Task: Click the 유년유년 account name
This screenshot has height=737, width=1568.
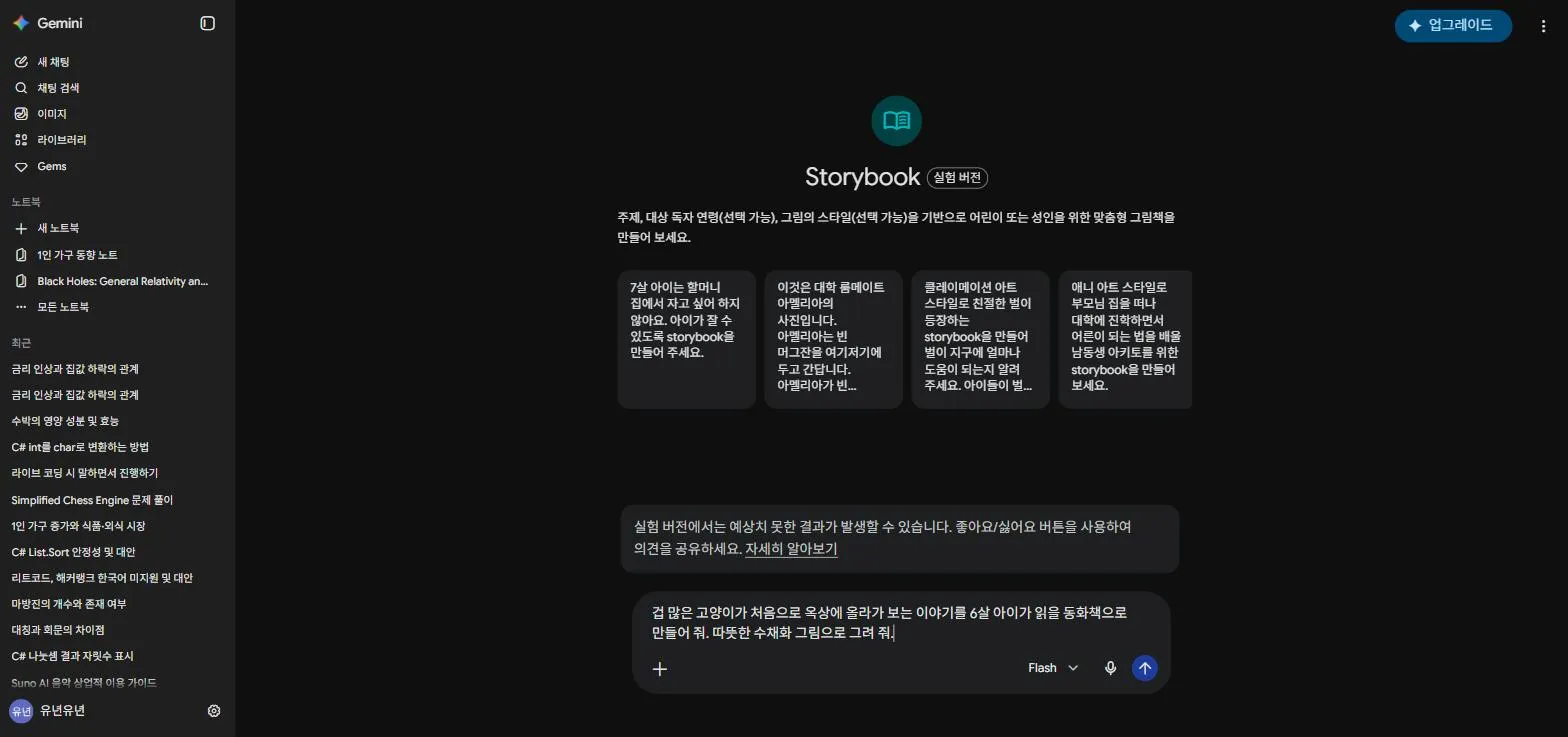Action: click(63, 711)
